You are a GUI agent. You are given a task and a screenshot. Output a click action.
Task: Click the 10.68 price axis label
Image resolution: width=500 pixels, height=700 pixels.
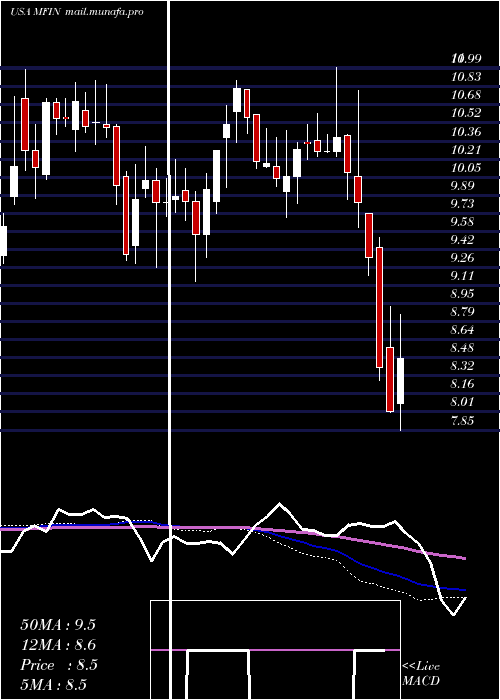[466, 95]
